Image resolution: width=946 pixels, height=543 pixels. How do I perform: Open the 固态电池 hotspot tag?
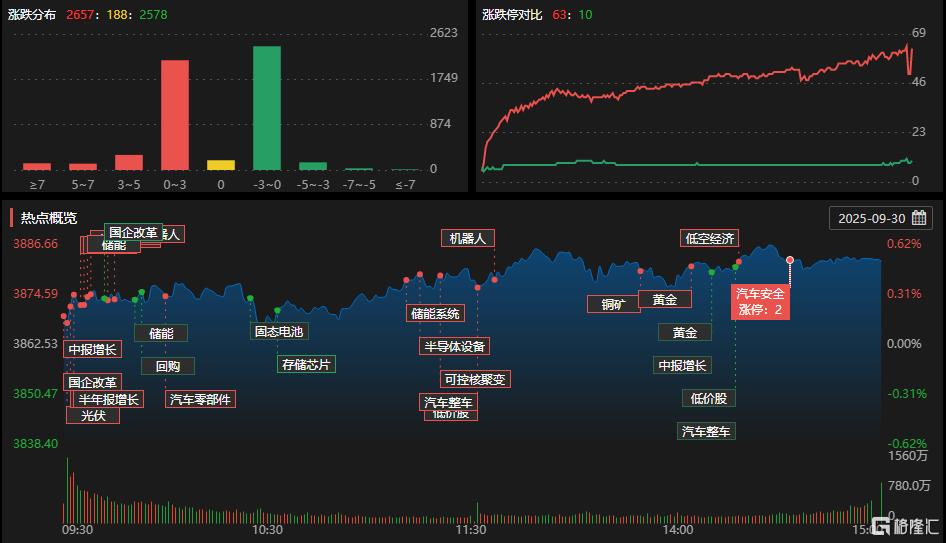tap(279, 331)
